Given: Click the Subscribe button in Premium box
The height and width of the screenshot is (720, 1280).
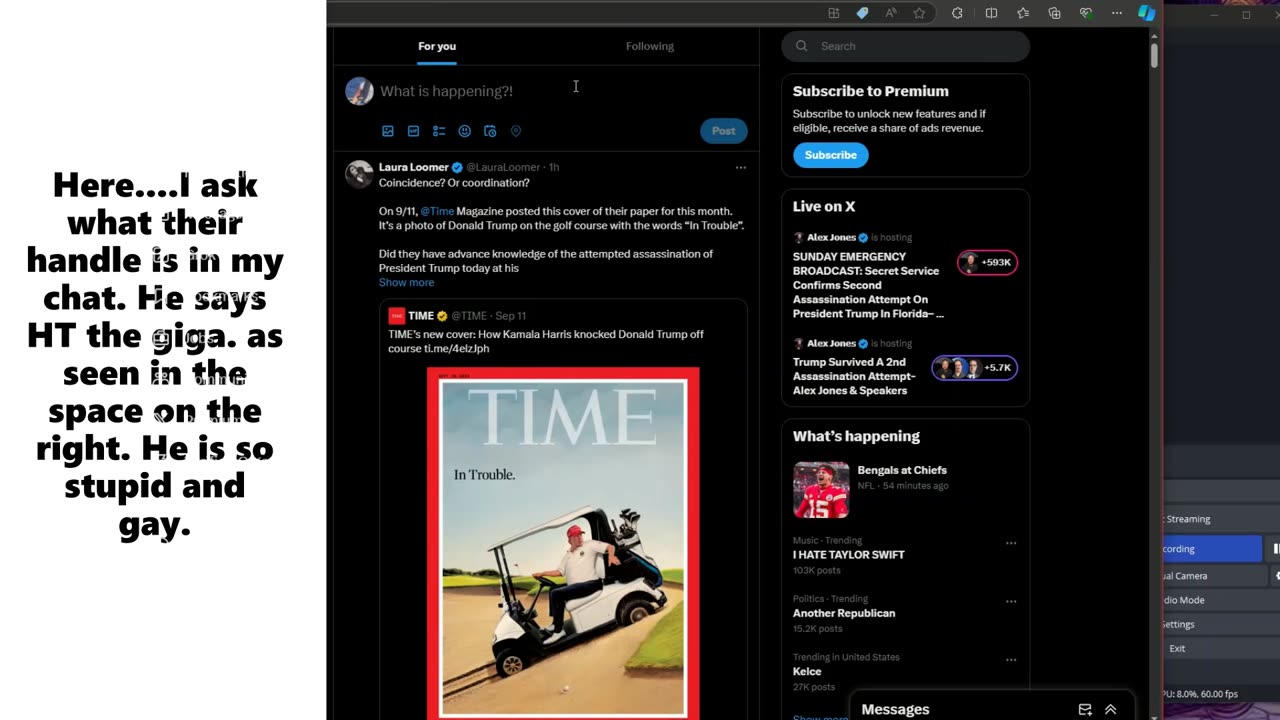Looking at the screenshot, I should pos(830,155).
